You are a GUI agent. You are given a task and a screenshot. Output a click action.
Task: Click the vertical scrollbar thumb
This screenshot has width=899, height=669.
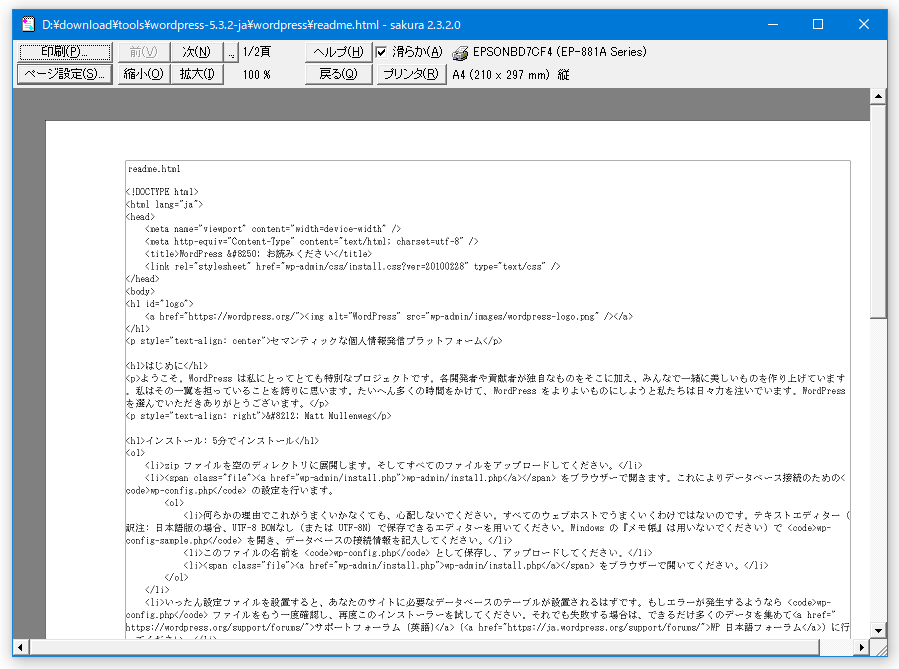pos(878,211)
